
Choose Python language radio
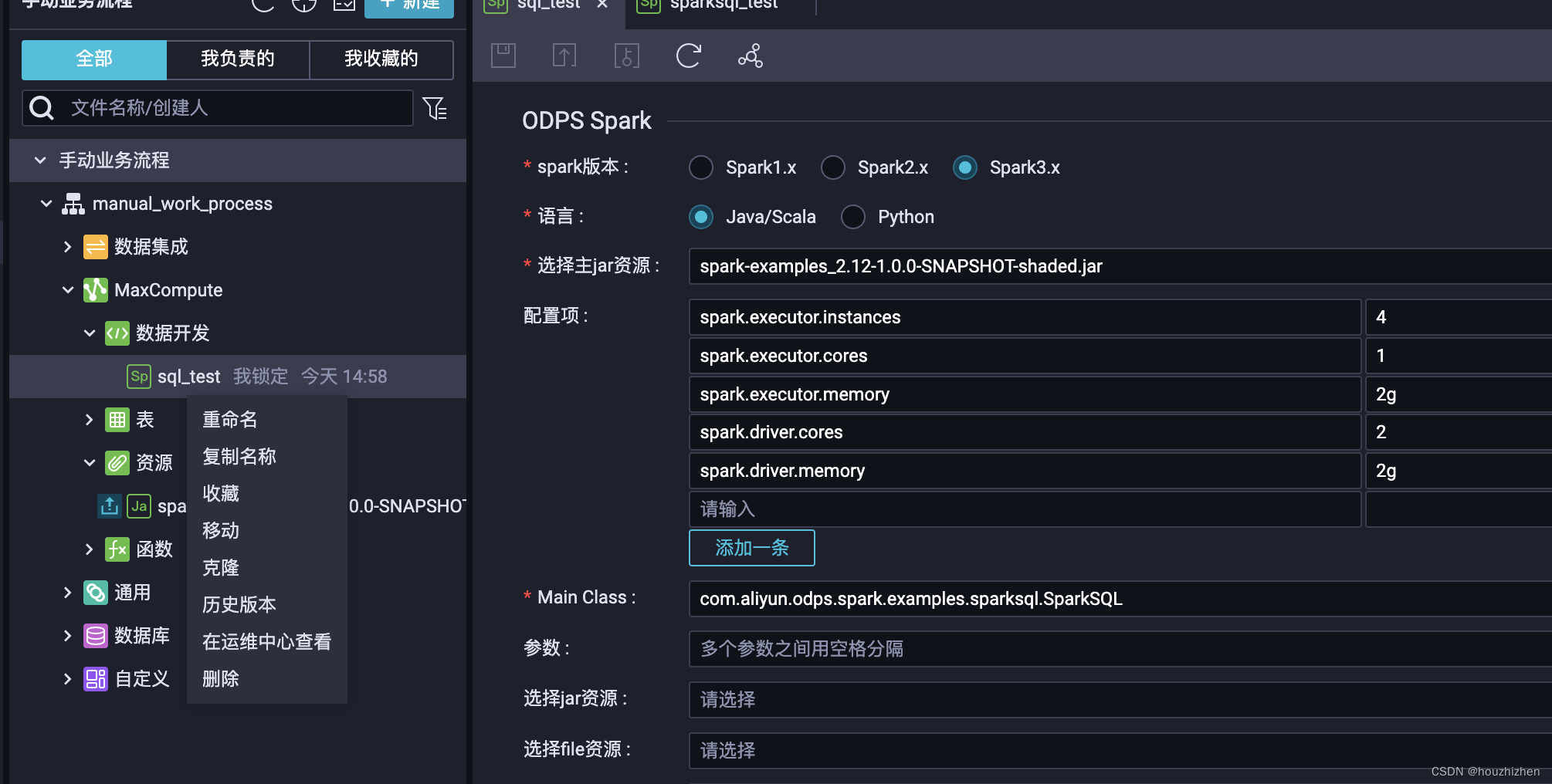853,217
